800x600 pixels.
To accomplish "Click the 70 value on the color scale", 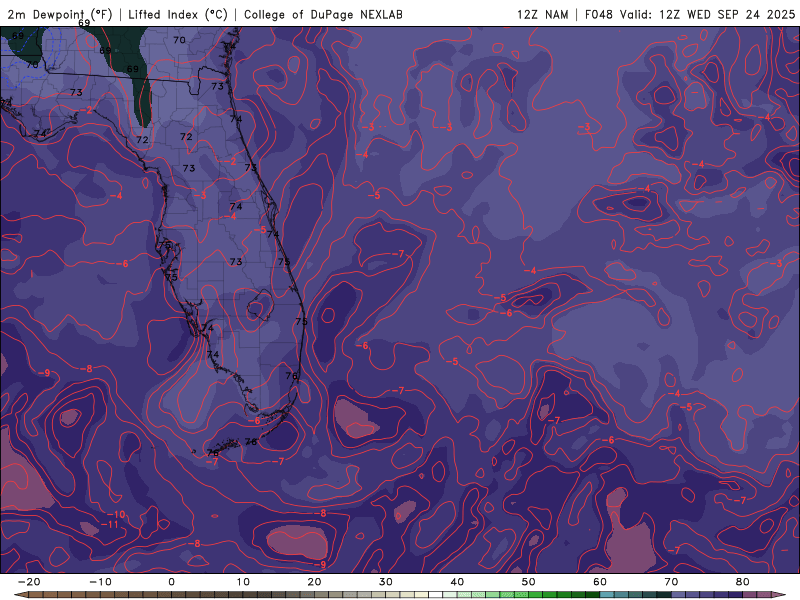I will [671, 582].
